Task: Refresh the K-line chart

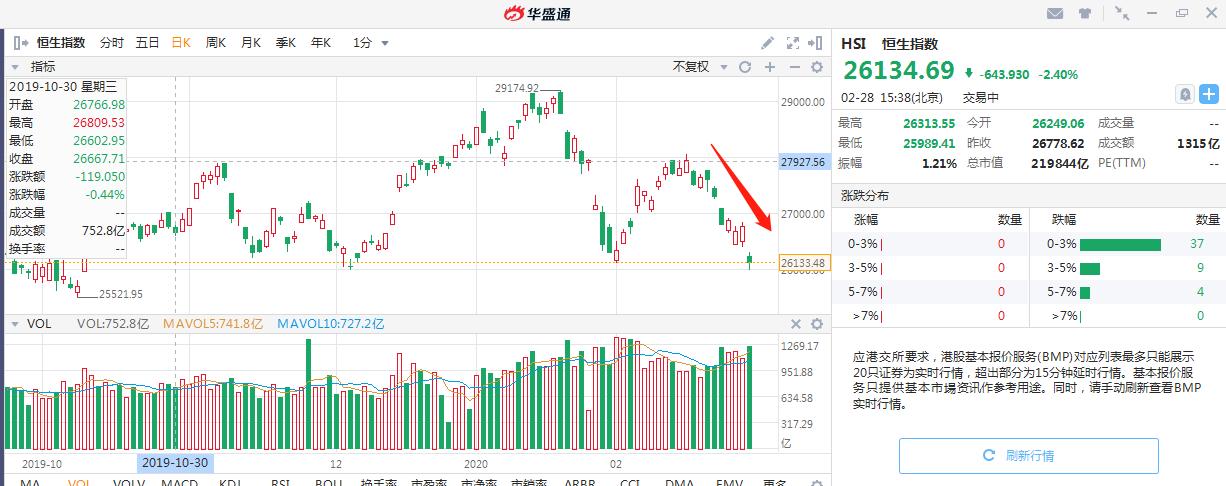Action: click(744, 67)
